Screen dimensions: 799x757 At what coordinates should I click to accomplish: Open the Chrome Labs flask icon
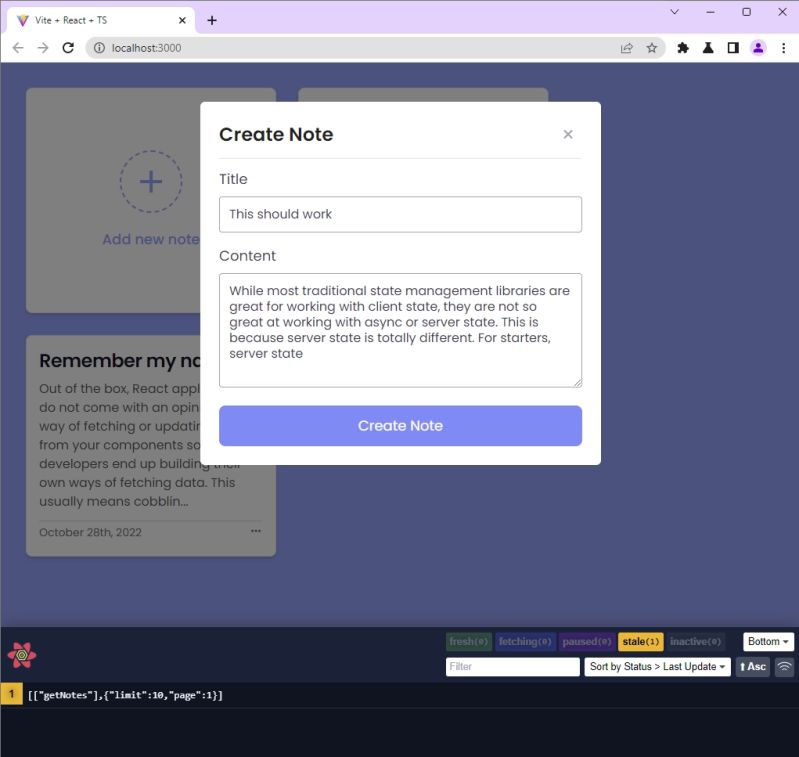[x=708, y=48]
